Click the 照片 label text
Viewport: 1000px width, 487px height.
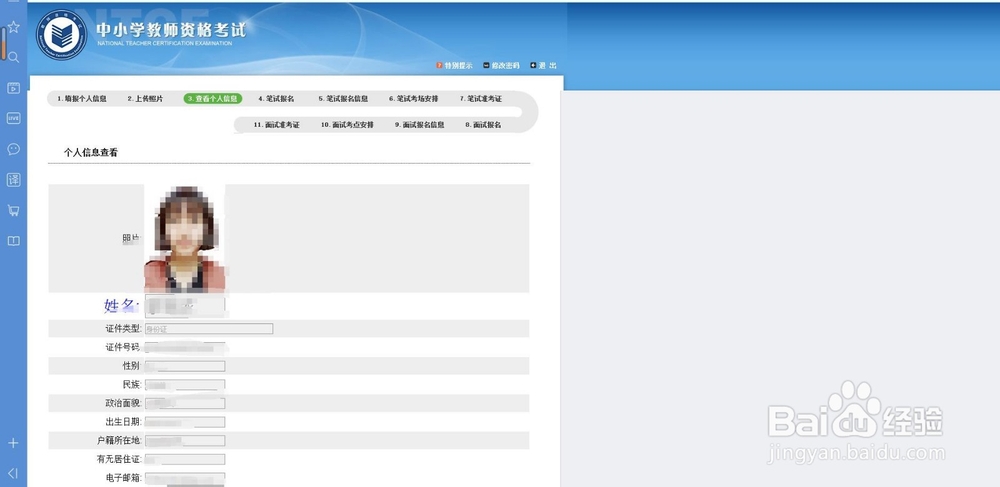[131, 239]
